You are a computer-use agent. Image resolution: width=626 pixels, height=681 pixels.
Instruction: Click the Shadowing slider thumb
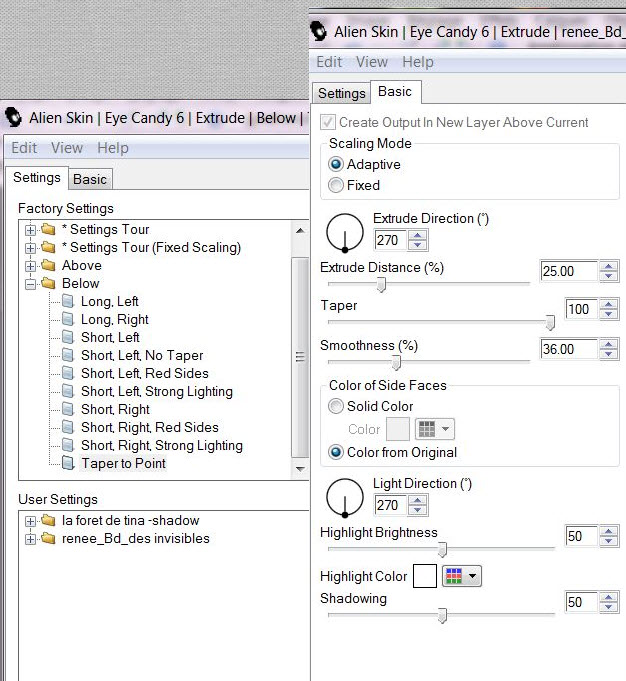[442, 616]
